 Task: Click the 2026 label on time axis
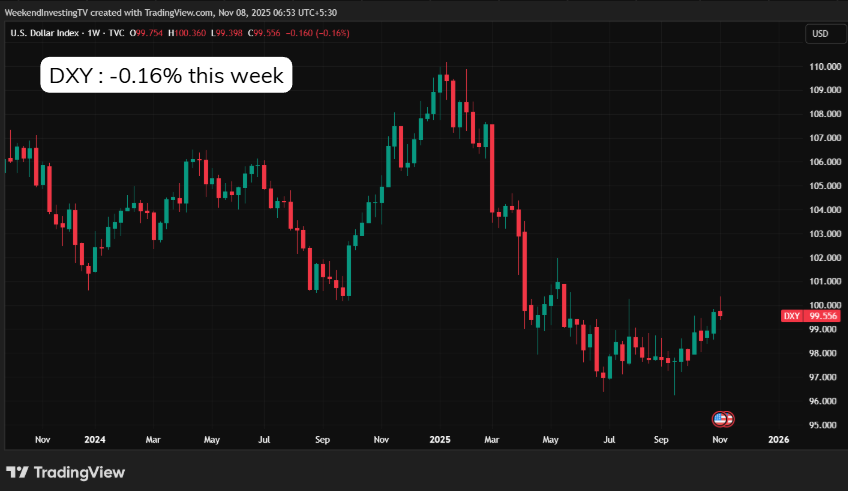click(x=778, y=439)
